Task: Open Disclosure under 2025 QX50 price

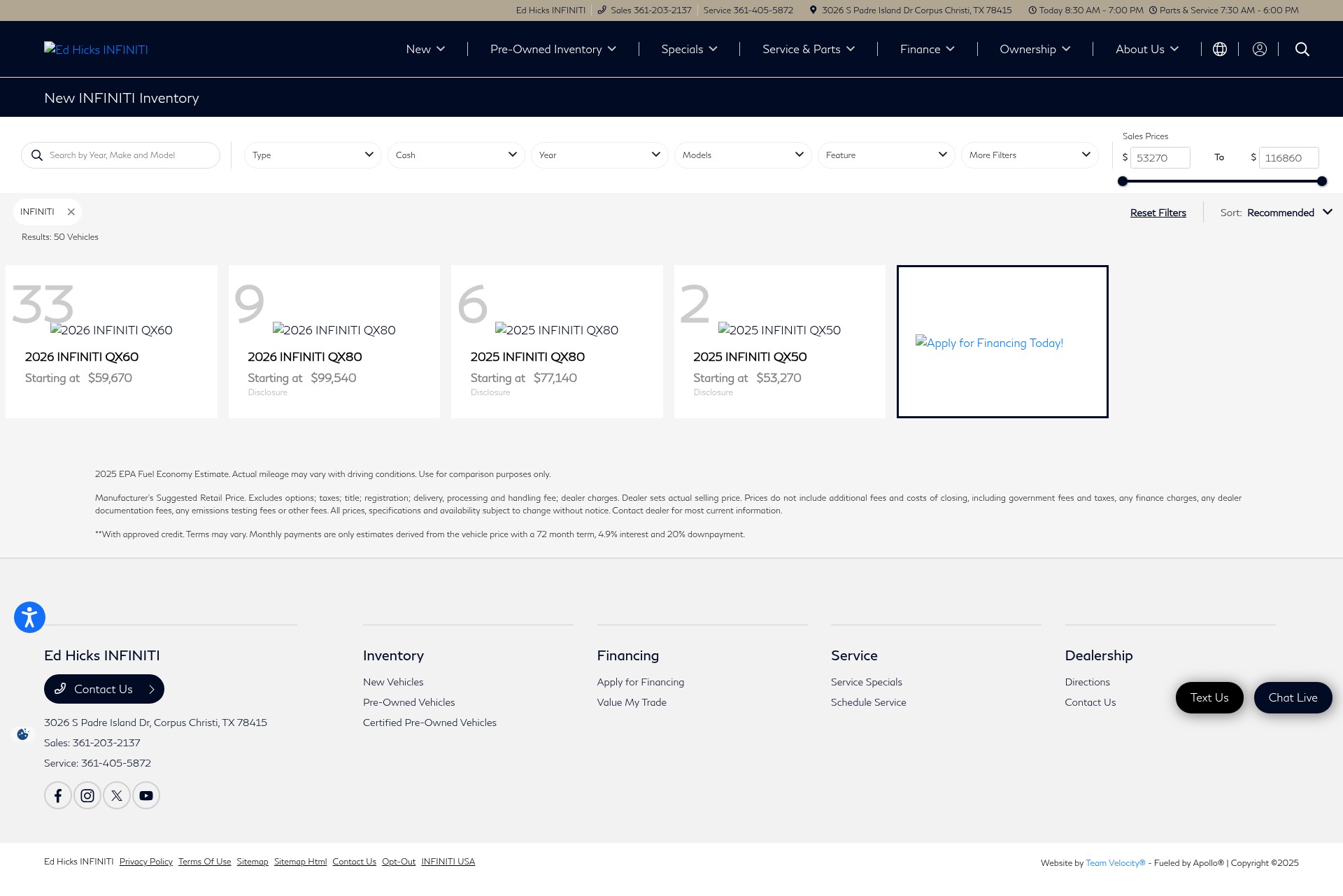Action: click(713, 392)
